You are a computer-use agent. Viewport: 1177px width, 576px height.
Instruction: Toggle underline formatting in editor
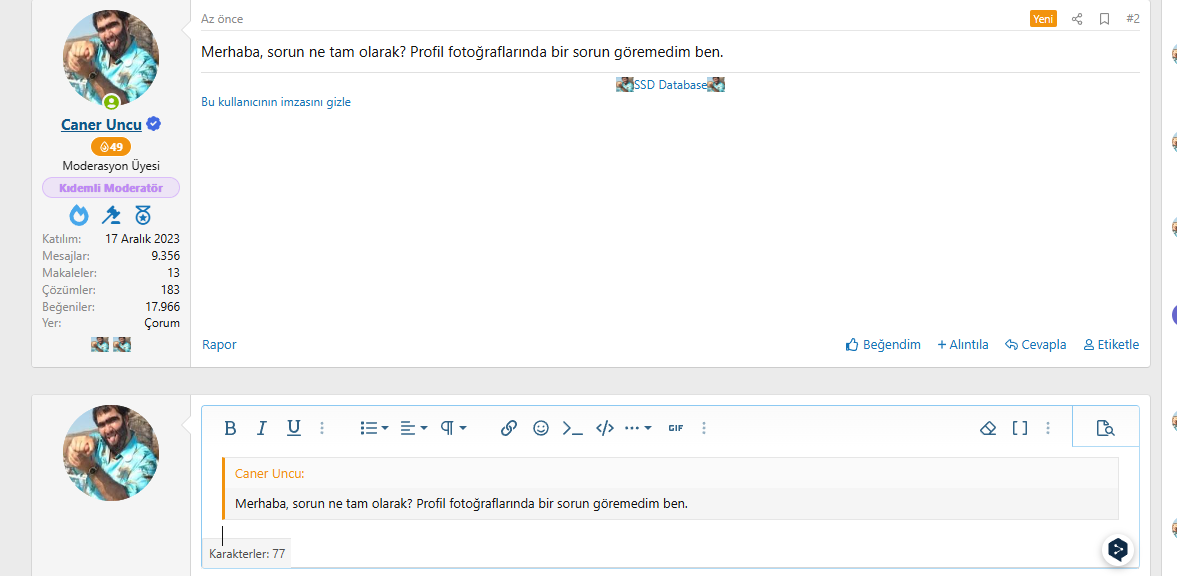293,428
